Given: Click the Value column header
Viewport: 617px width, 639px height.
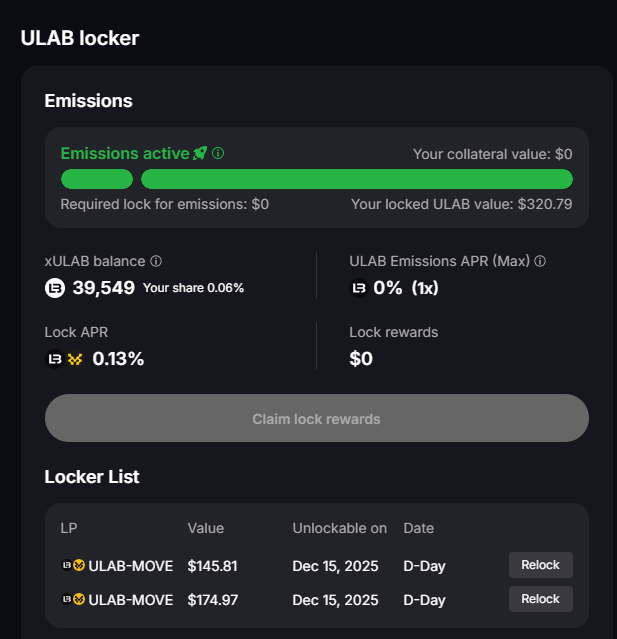Looking at the screenshot, I should point(205,528).
